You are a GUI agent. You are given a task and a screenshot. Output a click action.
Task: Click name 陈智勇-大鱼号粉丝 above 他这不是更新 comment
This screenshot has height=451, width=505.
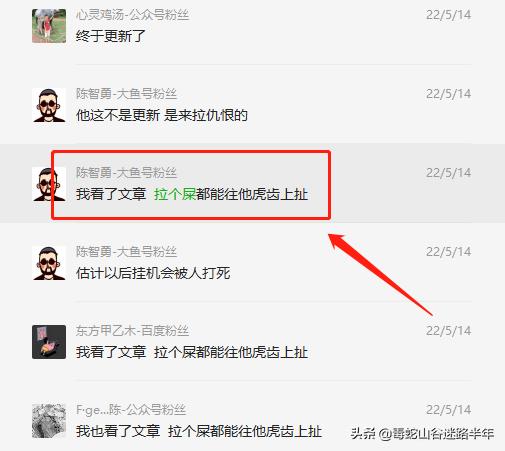pyautogui.click(x=126, y=94)
